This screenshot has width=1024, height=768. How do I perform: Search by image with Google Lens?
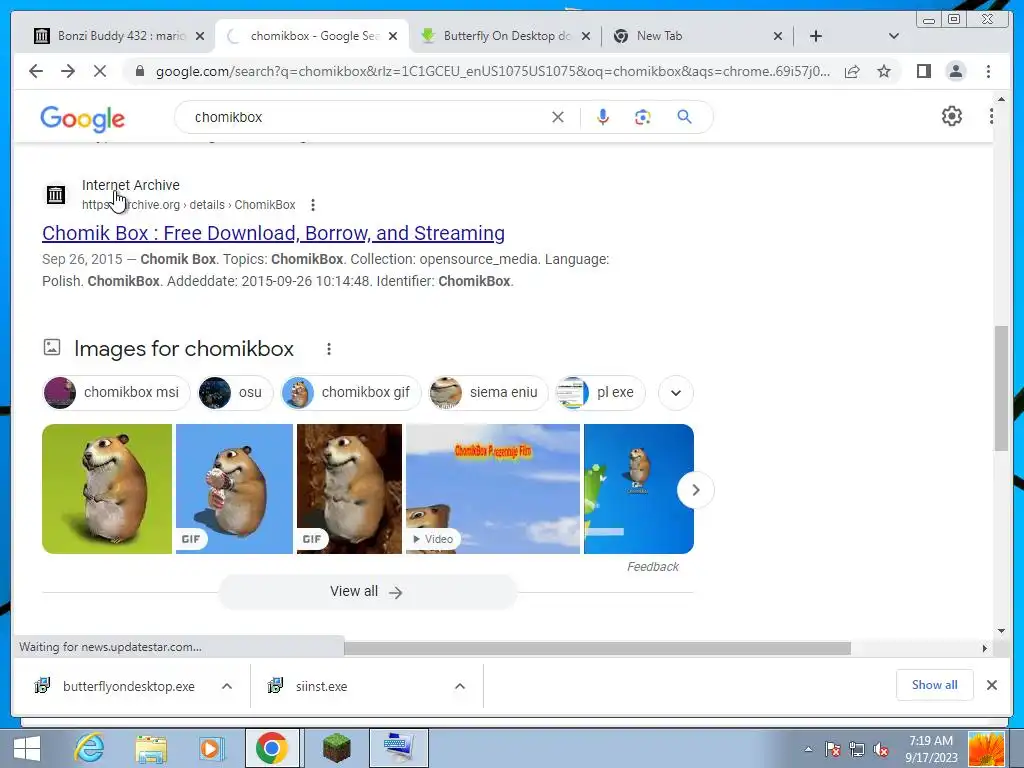(643, 117)
